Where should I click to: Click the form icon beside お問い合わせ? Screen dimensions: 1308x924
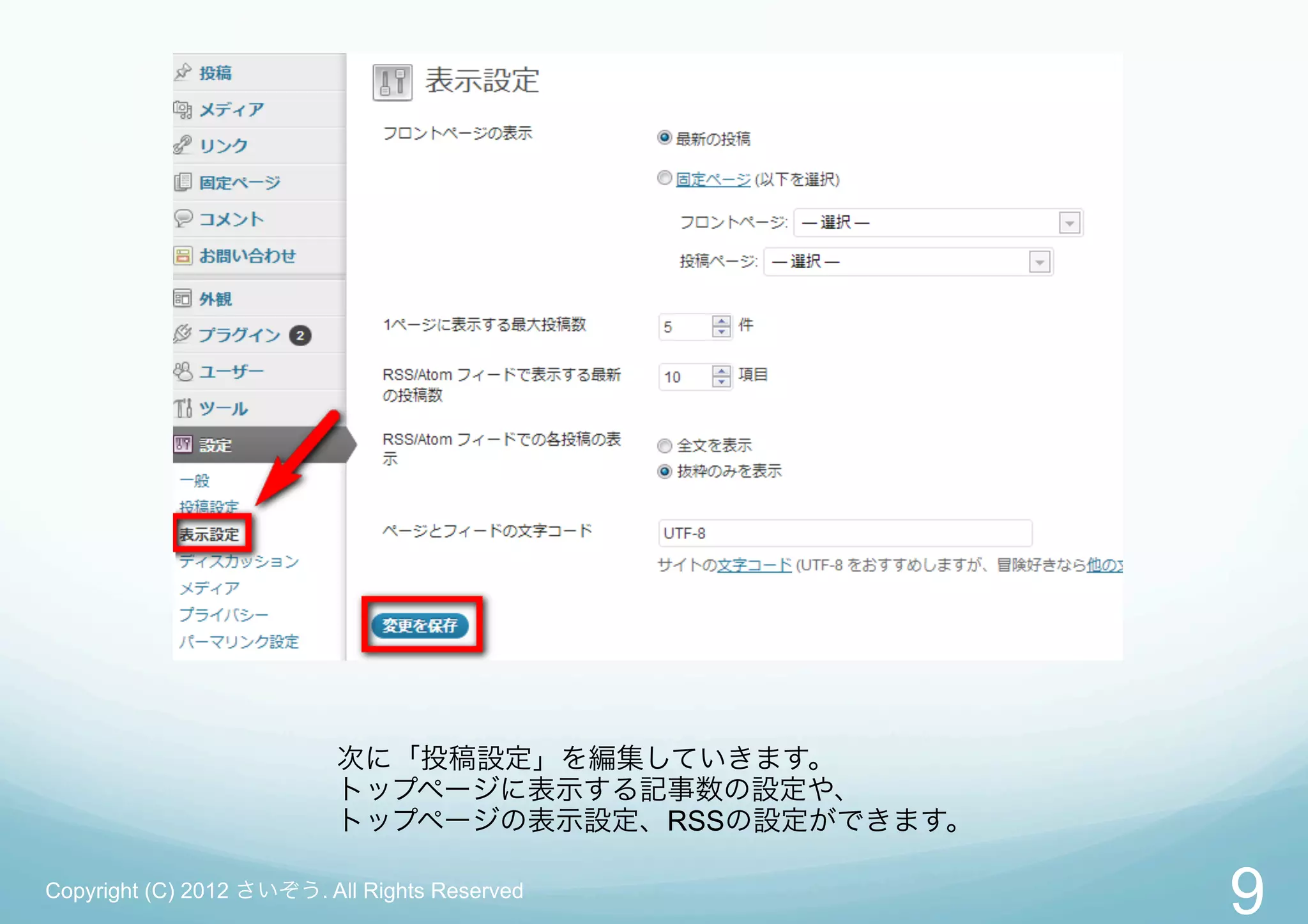click(183, 255)
